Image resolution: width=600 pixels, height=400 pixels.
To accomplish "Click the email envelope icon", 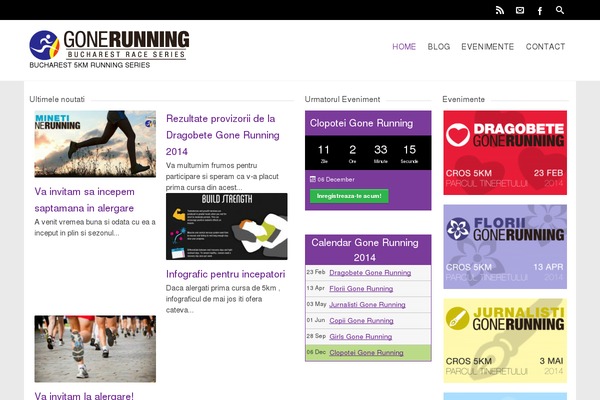I will (x=520, y=11).
